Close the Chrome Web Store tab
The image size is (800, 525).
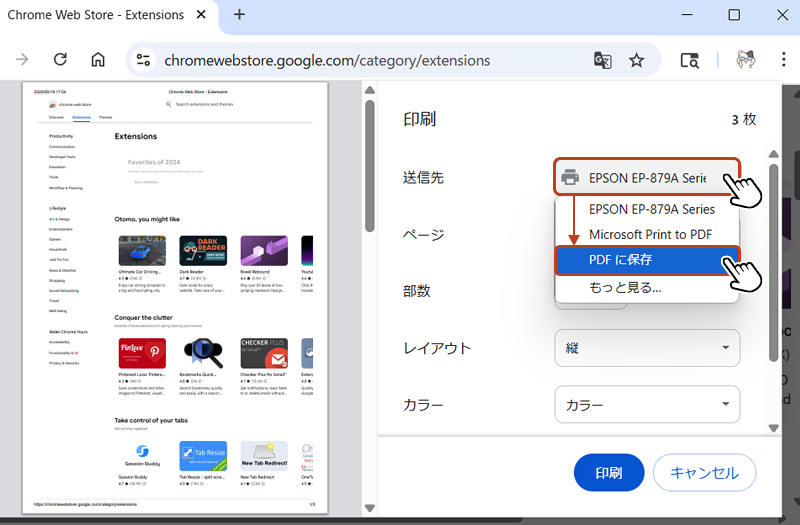[201, 15]
